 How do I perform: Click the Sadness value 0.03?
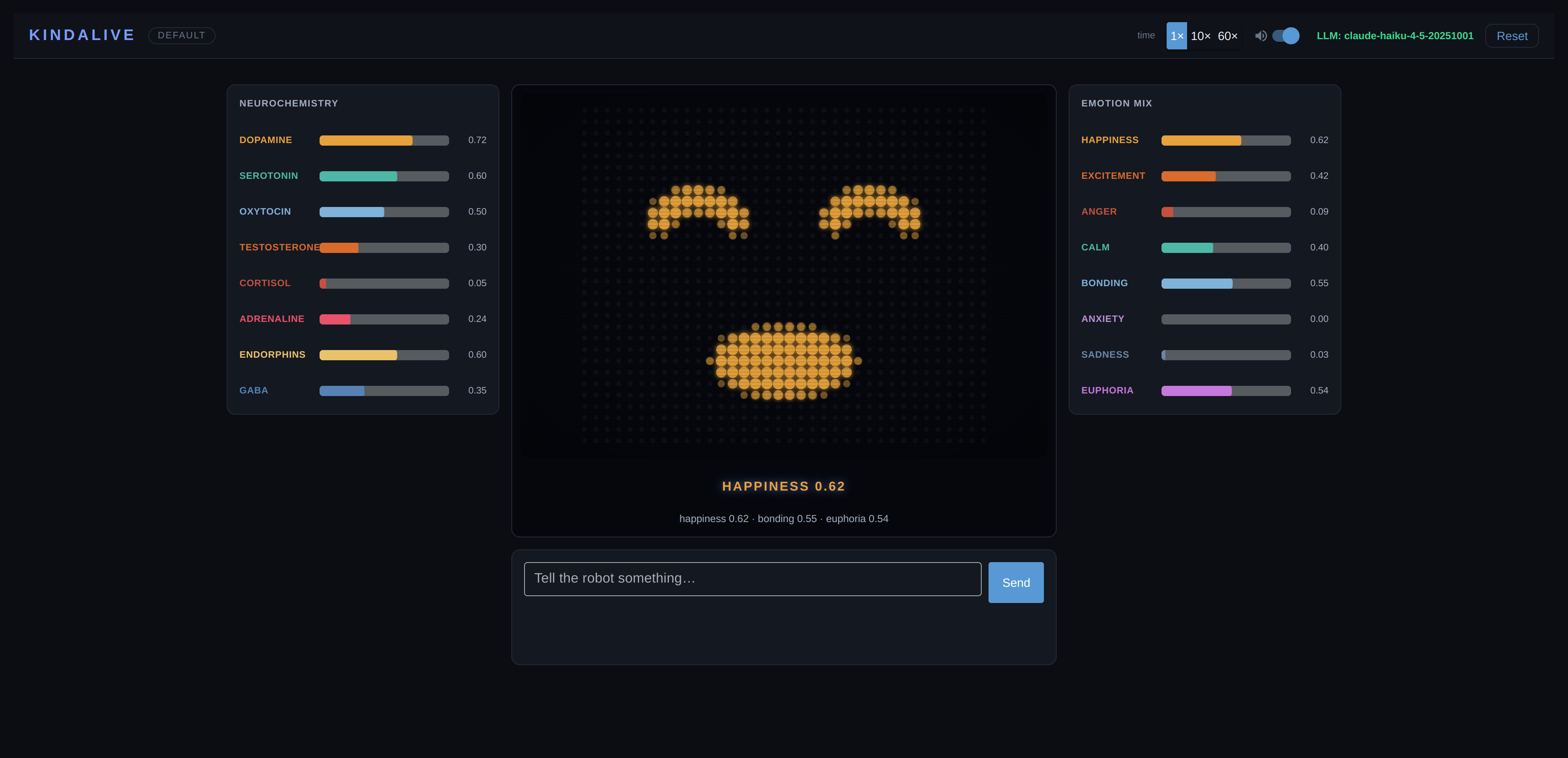tap(1319, 355)
